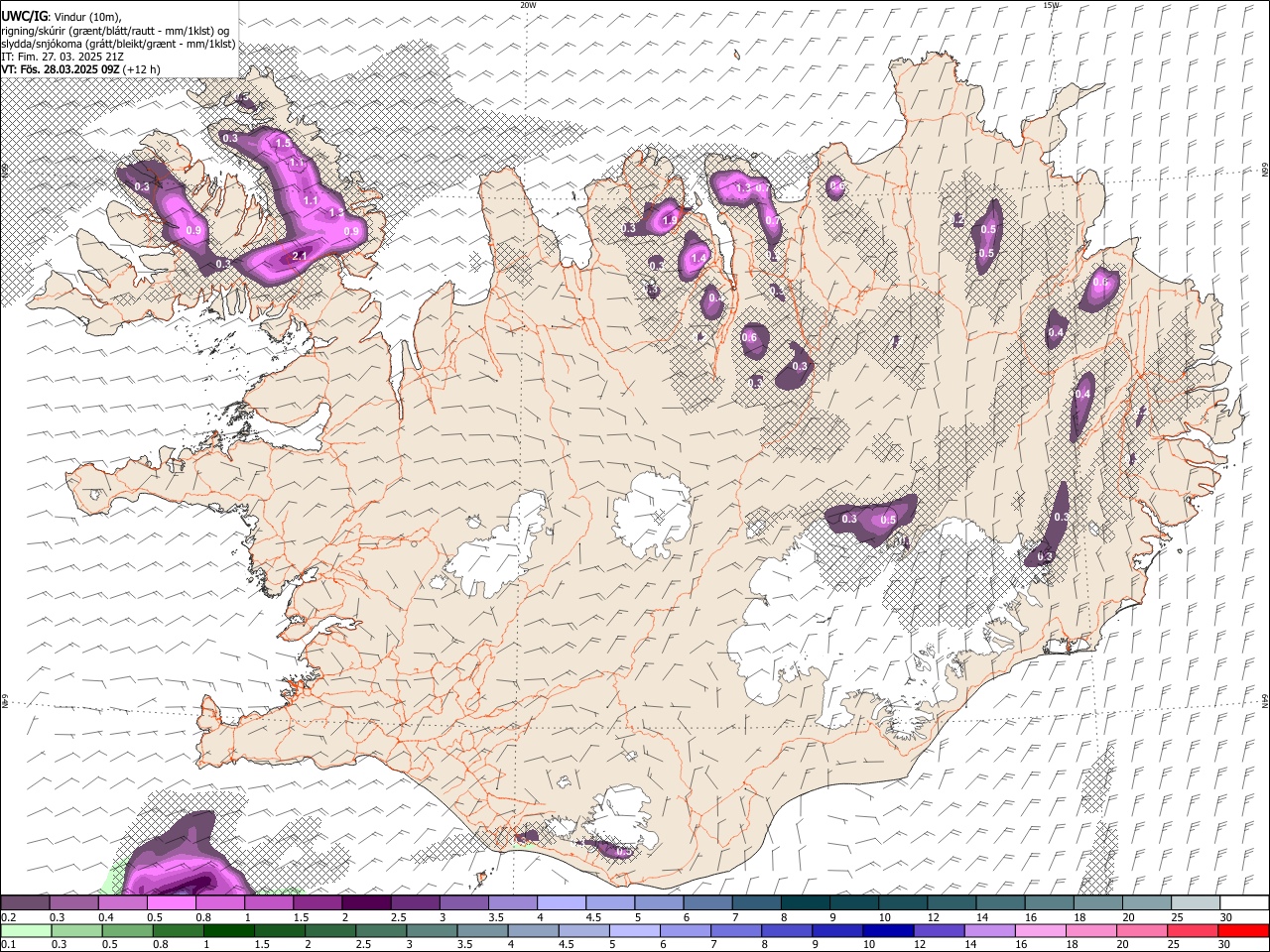Select the snow legend swatch starting at 10
The width and height of the screenshot is (1270, 952).
(x=902, y=902)
